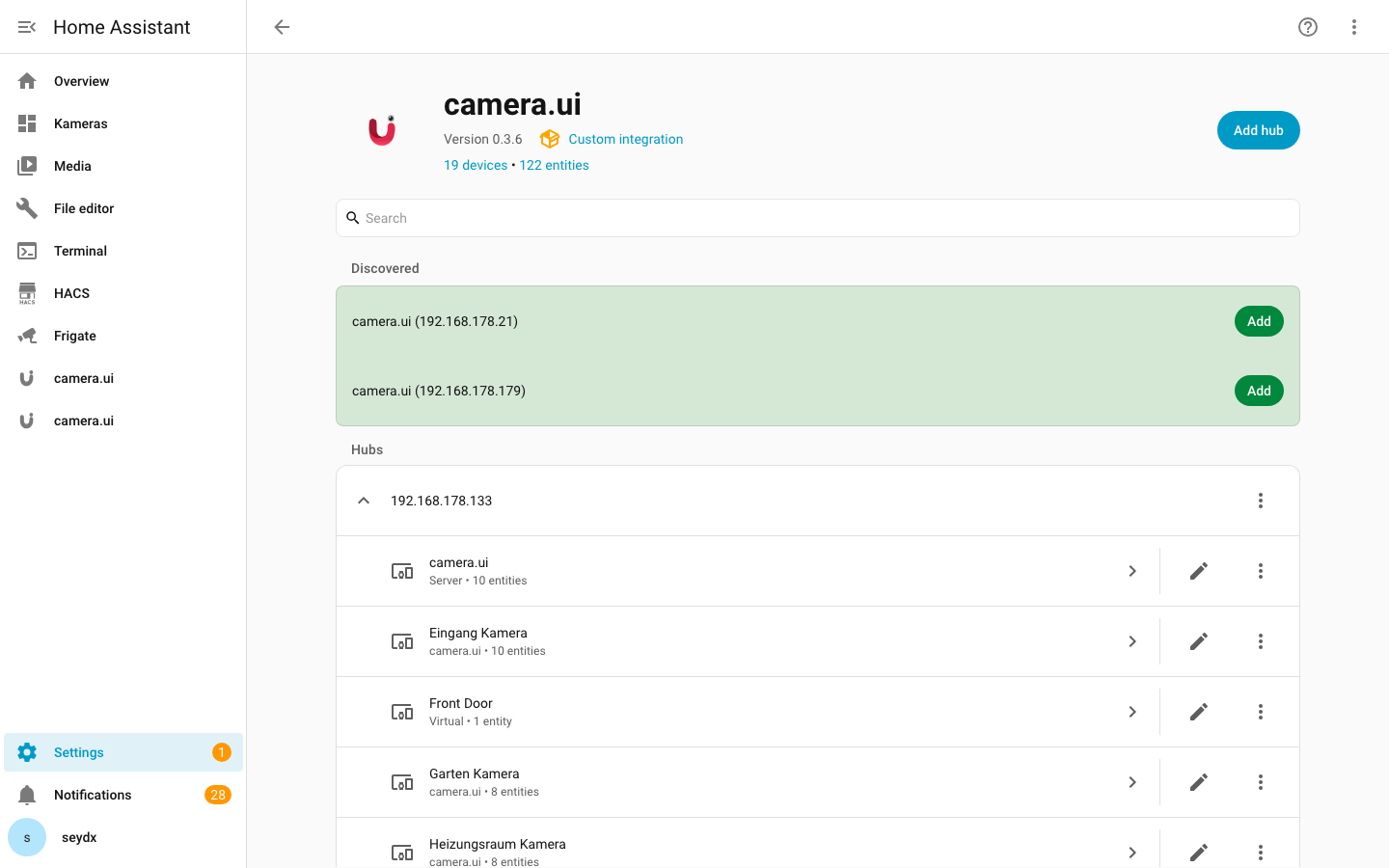Viewport: 1389px width, 868px height.
Task: Open Garten Kamera via its chevron
Action: 1132,782
